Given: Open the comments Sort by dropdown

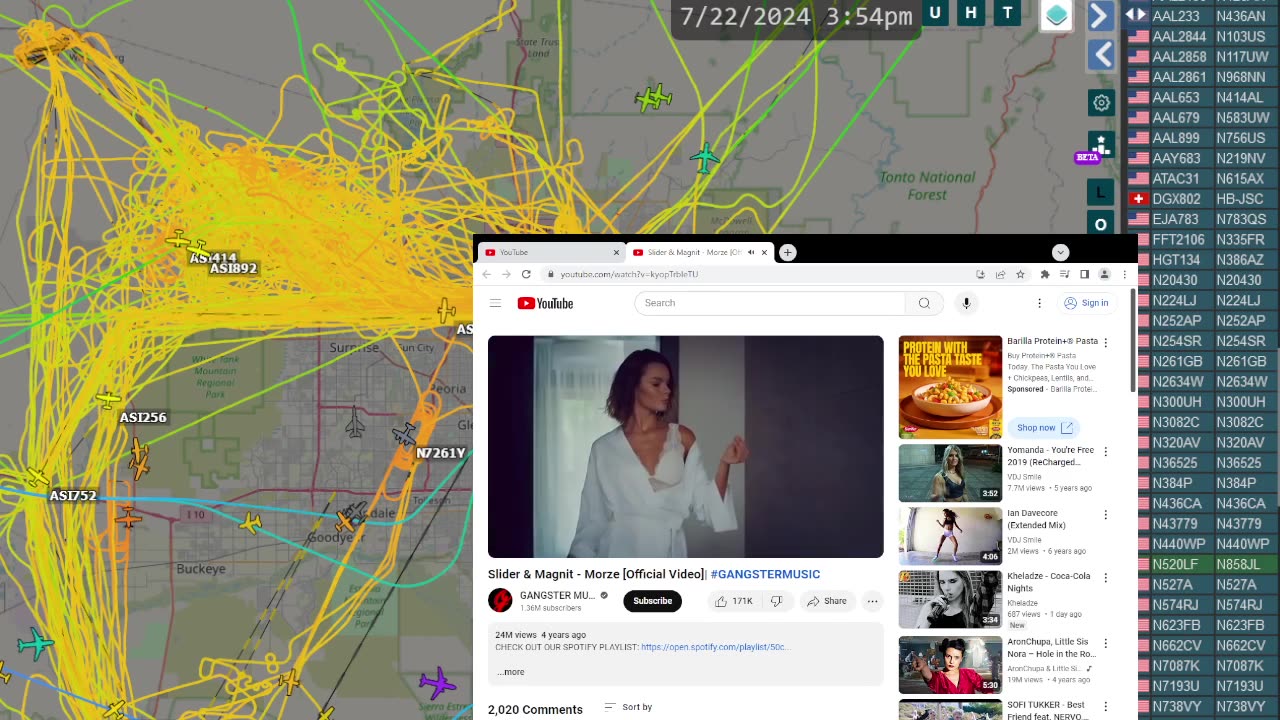Looking at the screenshot, I should pos(628,707).
